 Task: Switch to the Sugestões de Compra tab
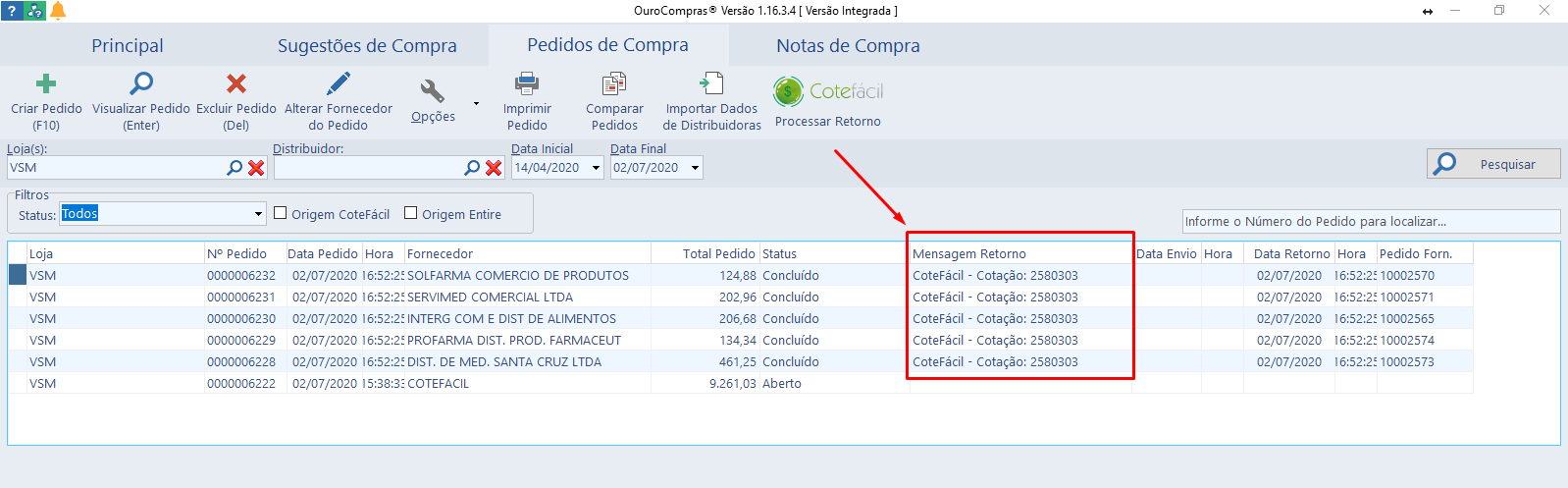pos(367,46)
